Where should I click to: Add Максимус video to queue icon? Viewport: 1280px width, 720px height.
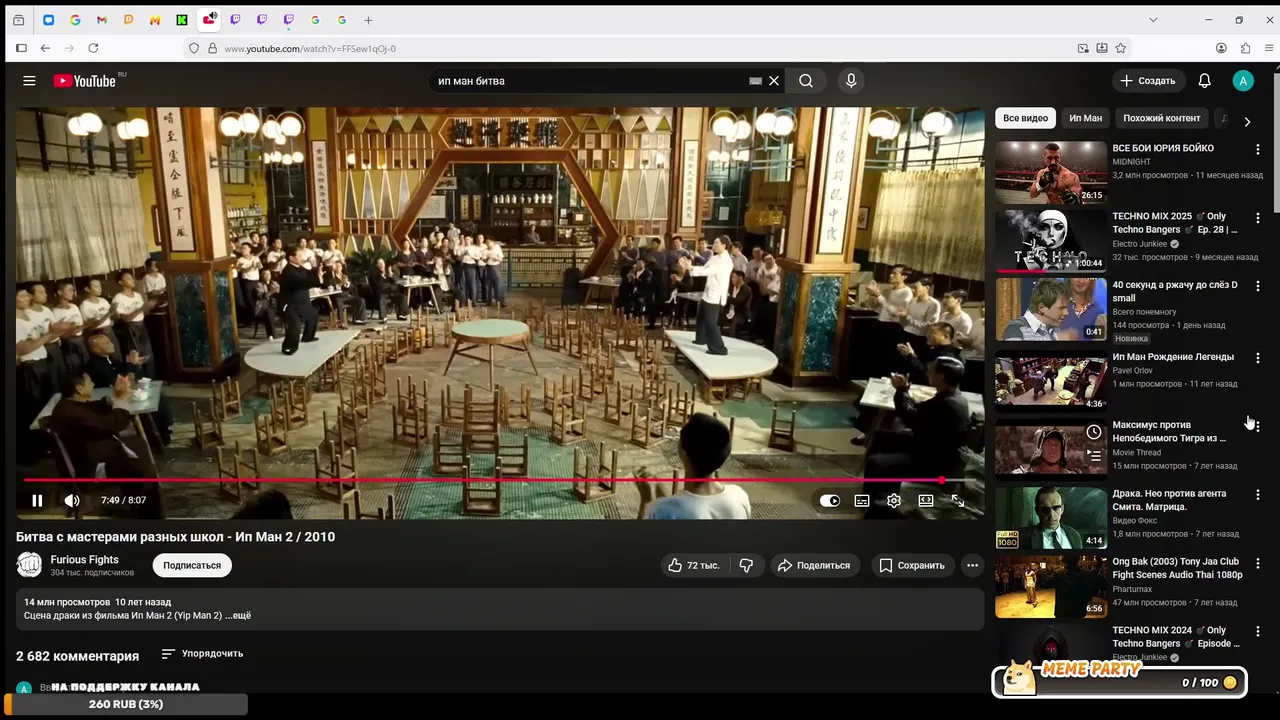coord(1094,455)
